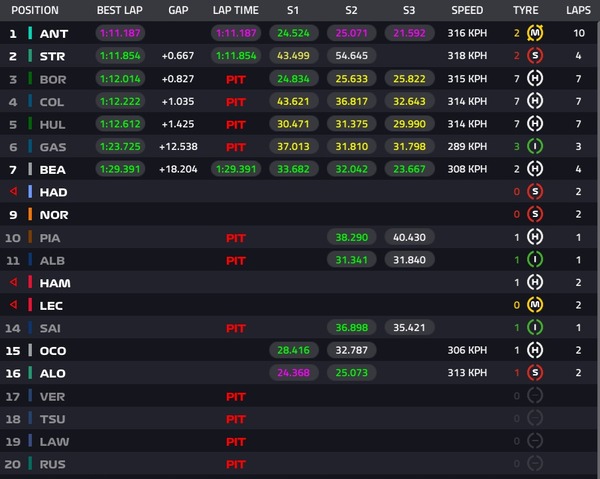The width and height of the screenshot is (600, 479).
Task: Sort by the SPEED column header
Action: (467, 10)
